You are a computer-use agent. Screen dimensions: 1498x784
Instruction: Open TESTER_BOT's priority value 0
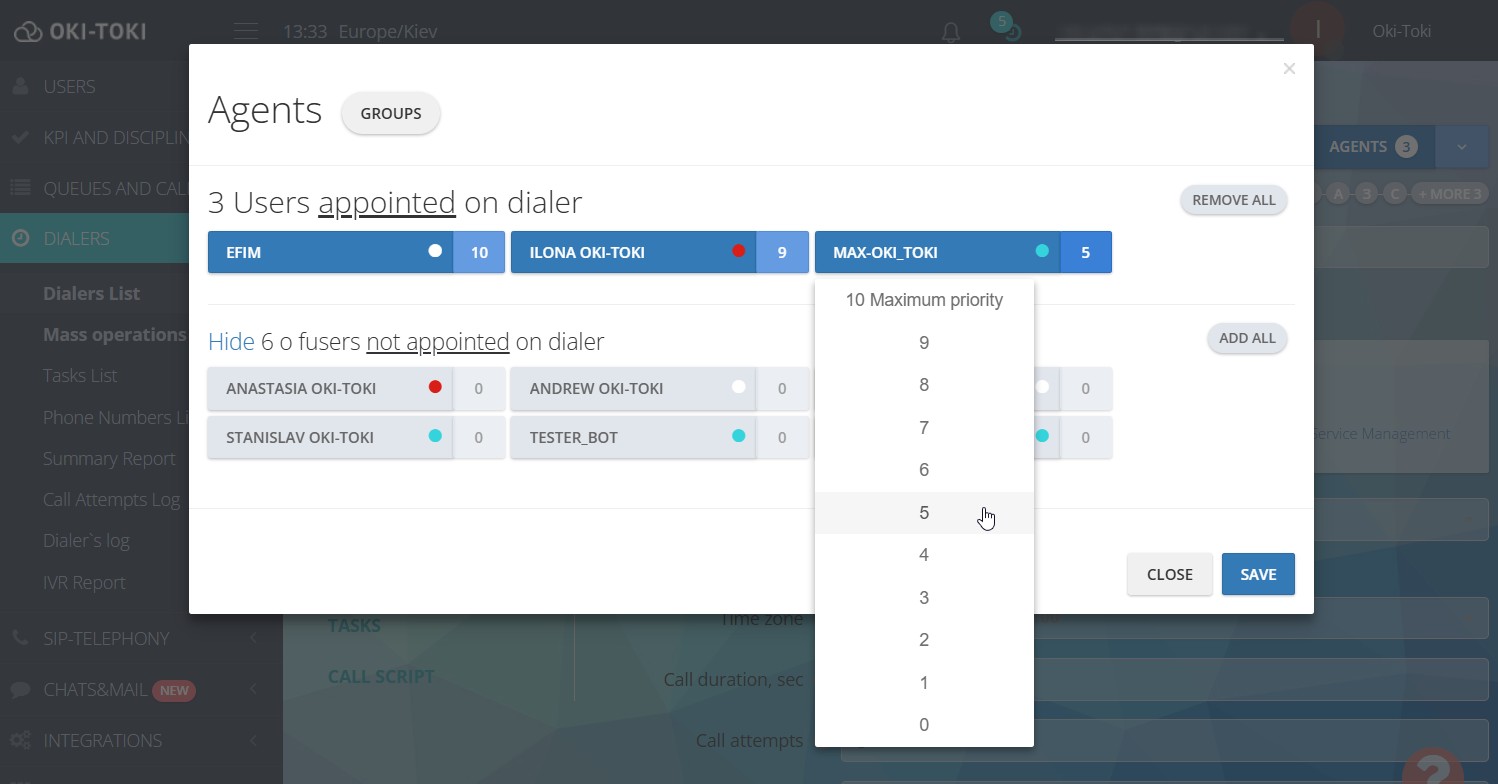coord(782,437)
